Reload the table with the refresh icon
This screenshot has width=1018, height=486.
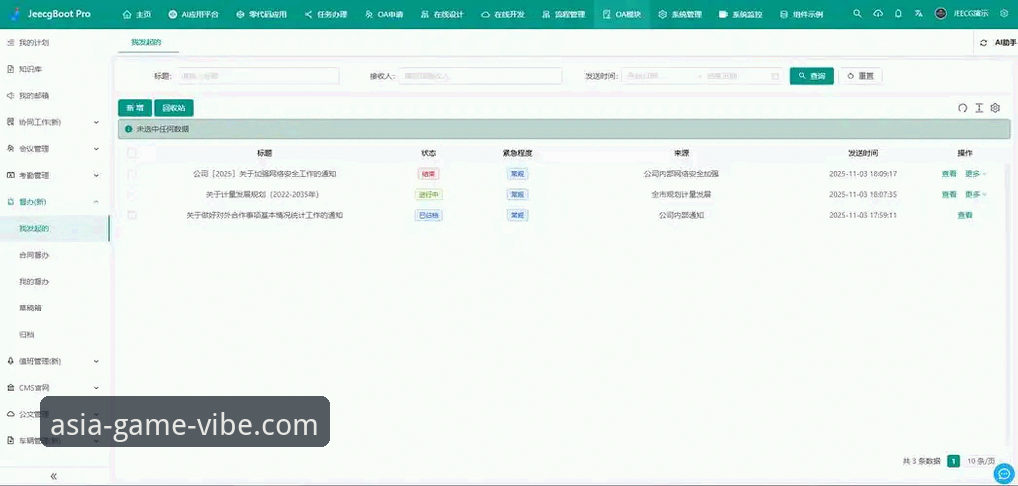(x=963, y=108)
